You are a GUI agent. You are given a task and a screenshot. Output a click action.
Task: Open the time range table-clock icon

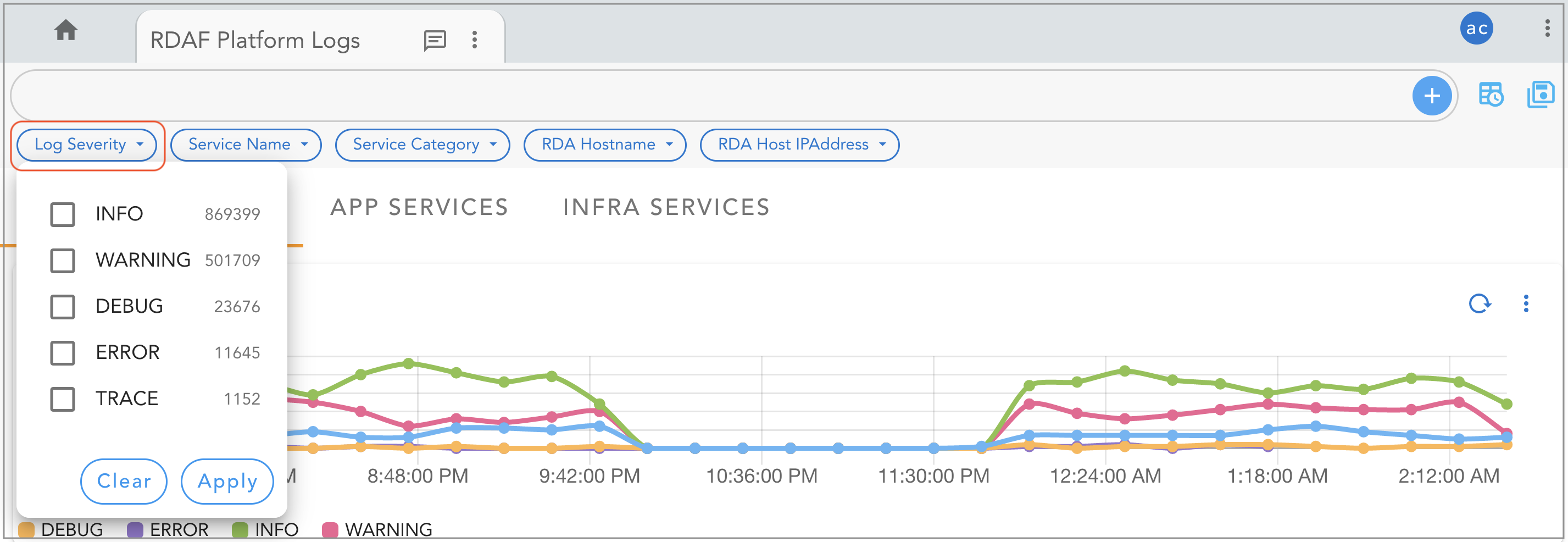[1490, 95]
